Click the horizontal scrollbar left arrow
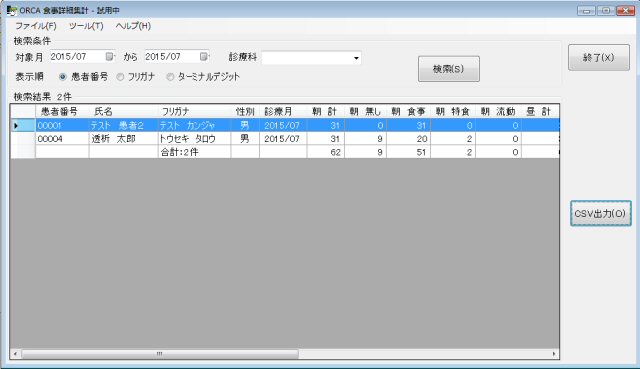The image size is (640, 369). click(x=15, y=354)
